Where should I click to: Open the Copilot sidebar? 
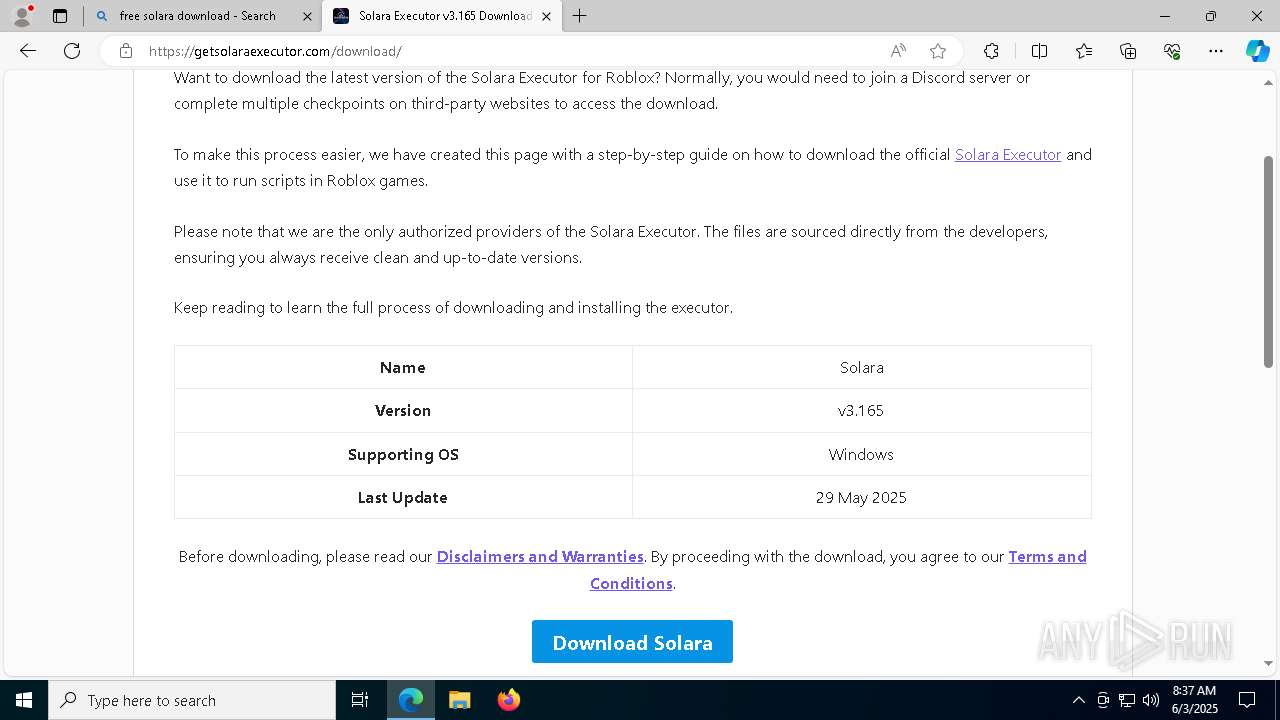click(x=1257, y=51)
